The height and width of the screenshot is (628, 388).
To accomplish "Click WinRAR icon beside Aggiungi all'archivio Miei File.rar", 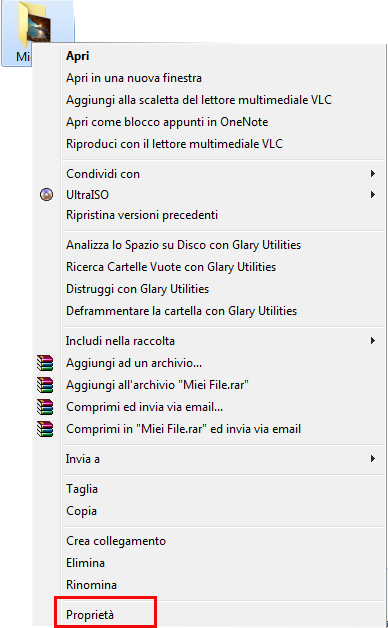I will point(45,385).
